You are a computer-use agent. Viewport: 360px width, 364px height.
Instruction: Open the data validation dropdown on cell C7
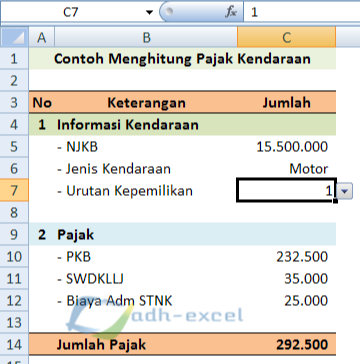coord(345,191)
